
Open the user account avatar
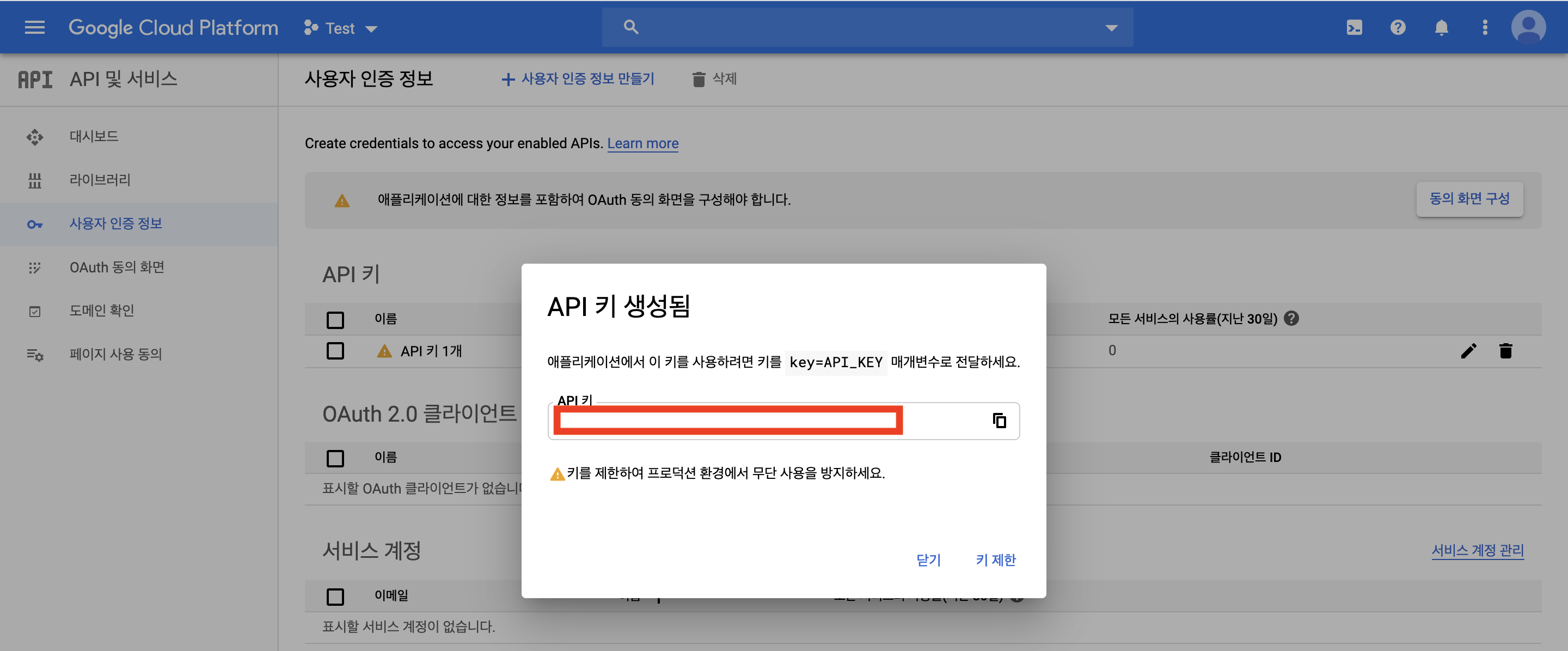coord(1528,27)
